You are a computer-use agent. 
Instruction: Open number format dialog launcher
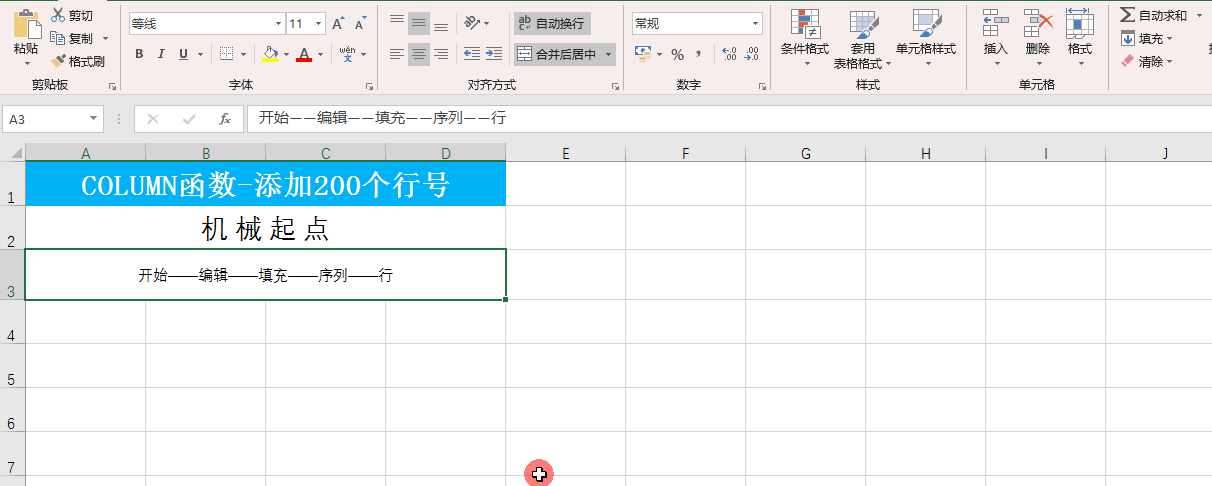(x=761, y=87)
